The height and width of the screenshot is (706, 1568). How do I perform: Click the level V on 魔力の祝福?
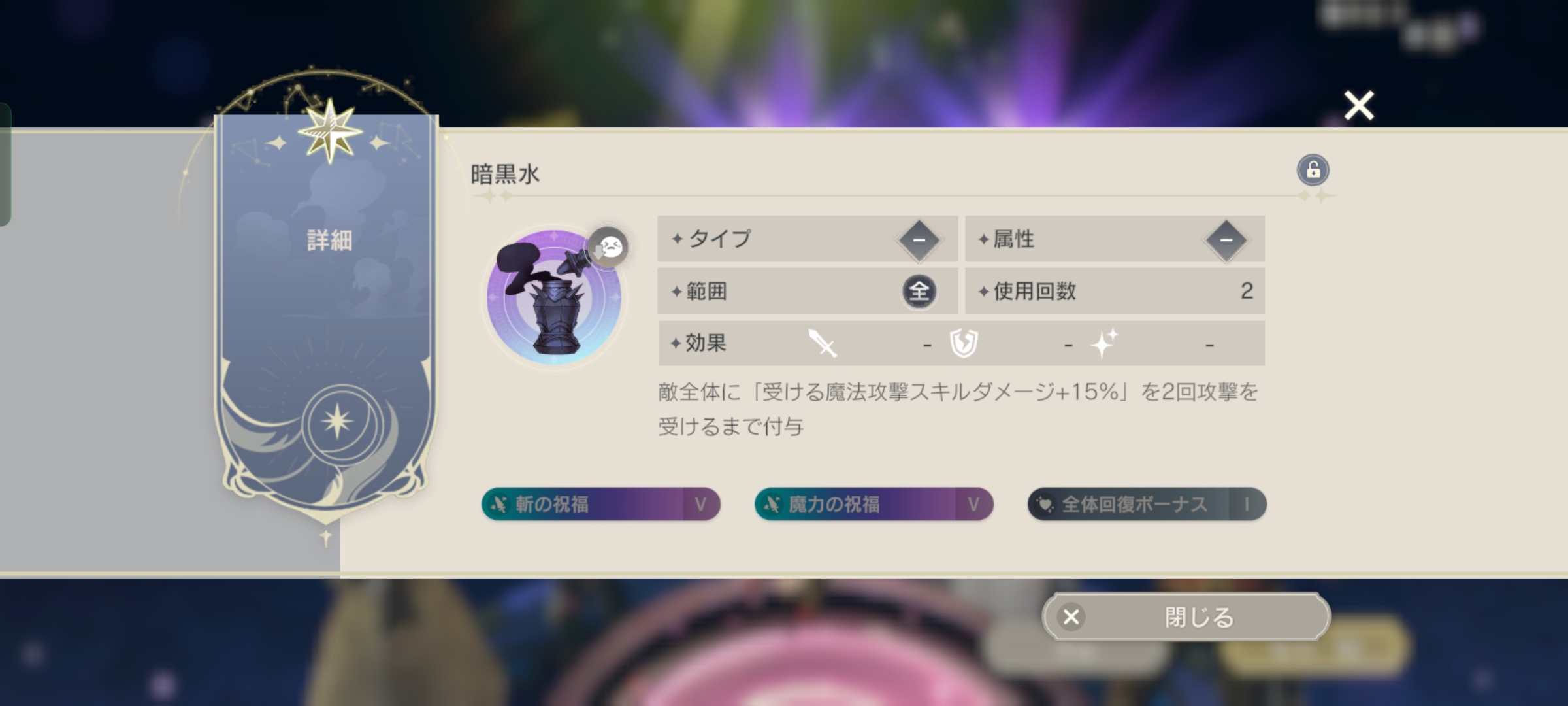click(973, 504)
